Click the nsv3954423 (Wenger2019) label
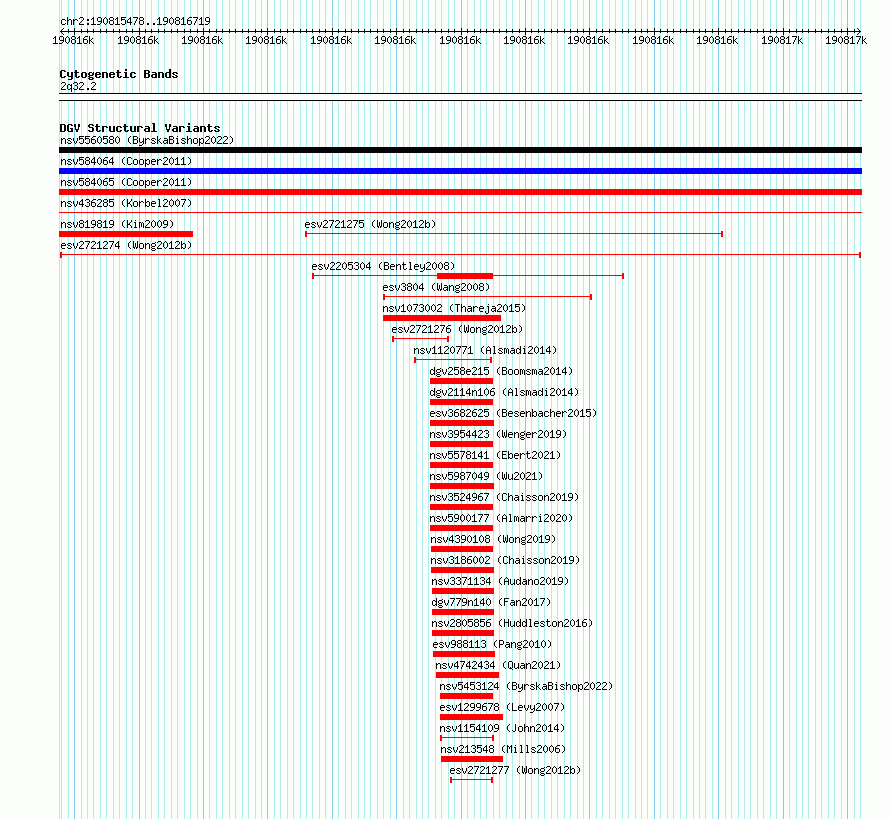The image size is (890, 819). [x=498, y=434]
